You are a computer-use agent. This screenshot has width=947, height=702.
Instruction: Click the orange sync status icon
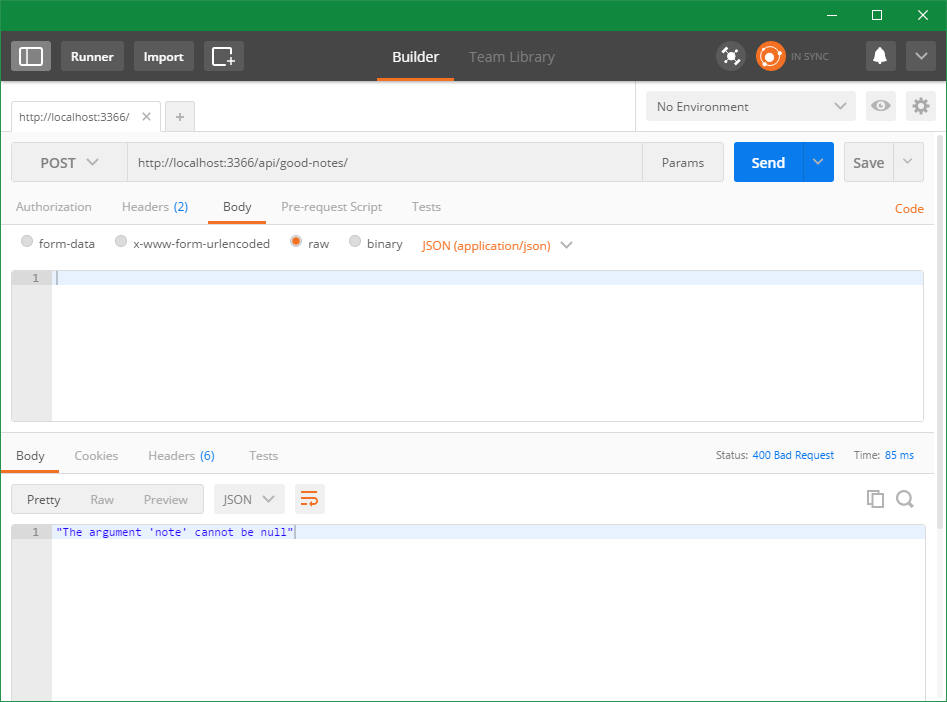(x=771, y=56)
